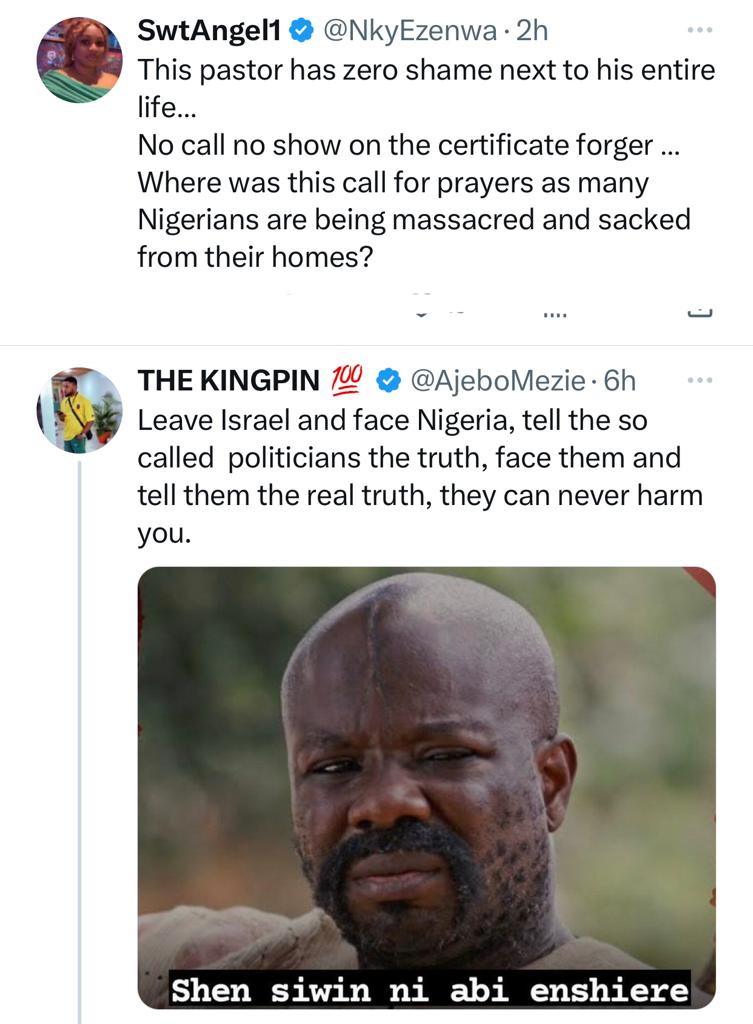The image size is (753, 1024).
Task: Open SwtAngel1's profile picture
Action: (x=79, y=60)
